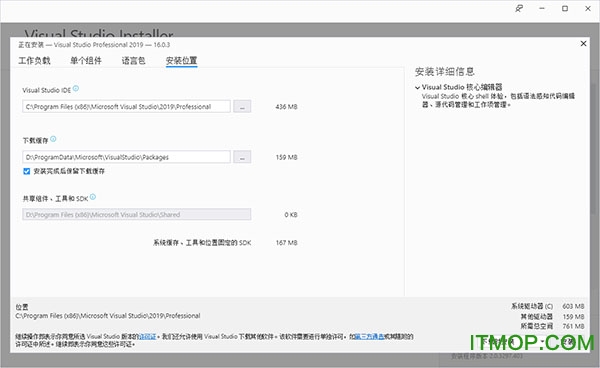Minimize the Visual Studio Installer window
This screenshot has width=600, height=368.
click(x=542, y=8)
